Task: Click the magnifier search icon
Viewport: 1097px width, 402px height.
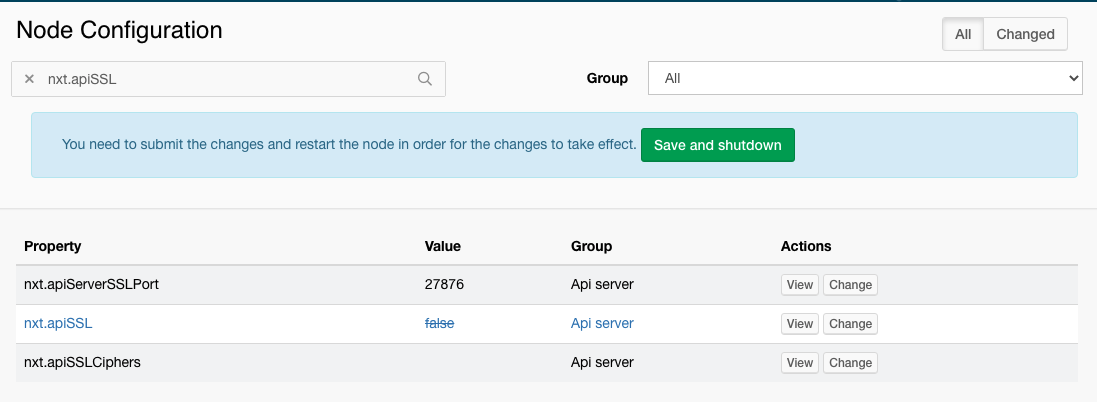Action: point(425,79)
